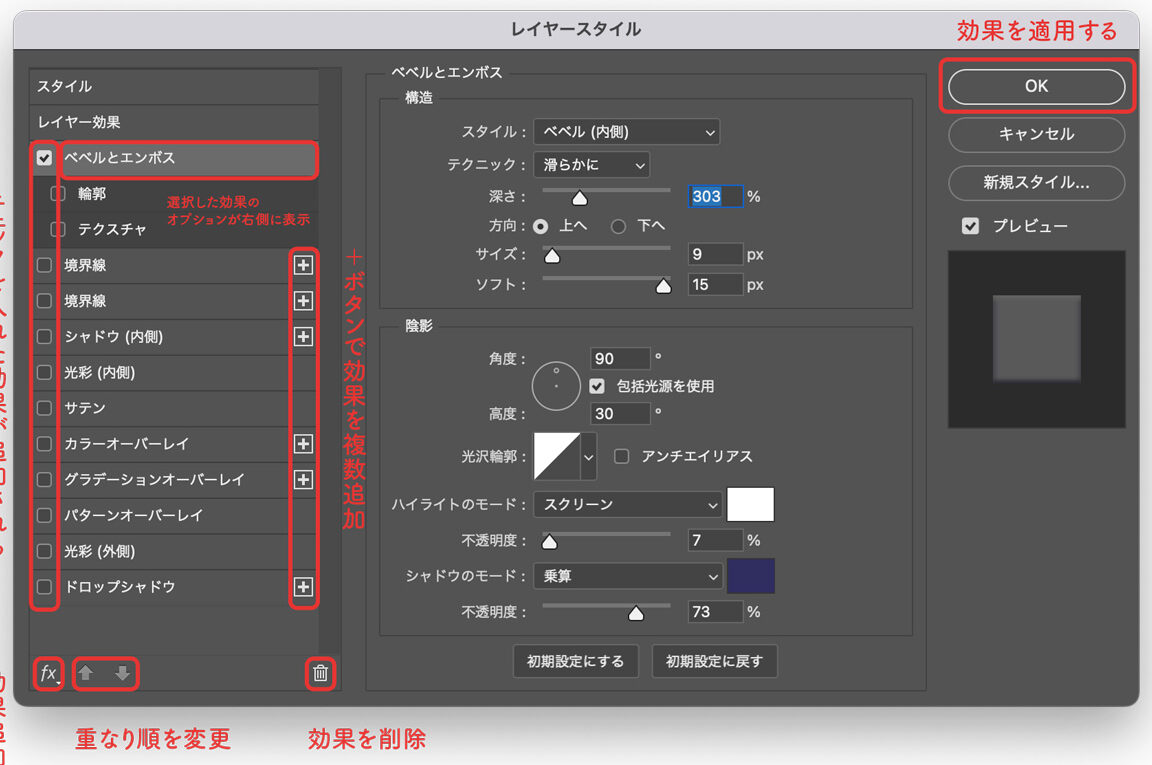This screenshot has height=765, width=1152.
Task: Click the 初期設定にする button
Action: [x=575, y=661]
